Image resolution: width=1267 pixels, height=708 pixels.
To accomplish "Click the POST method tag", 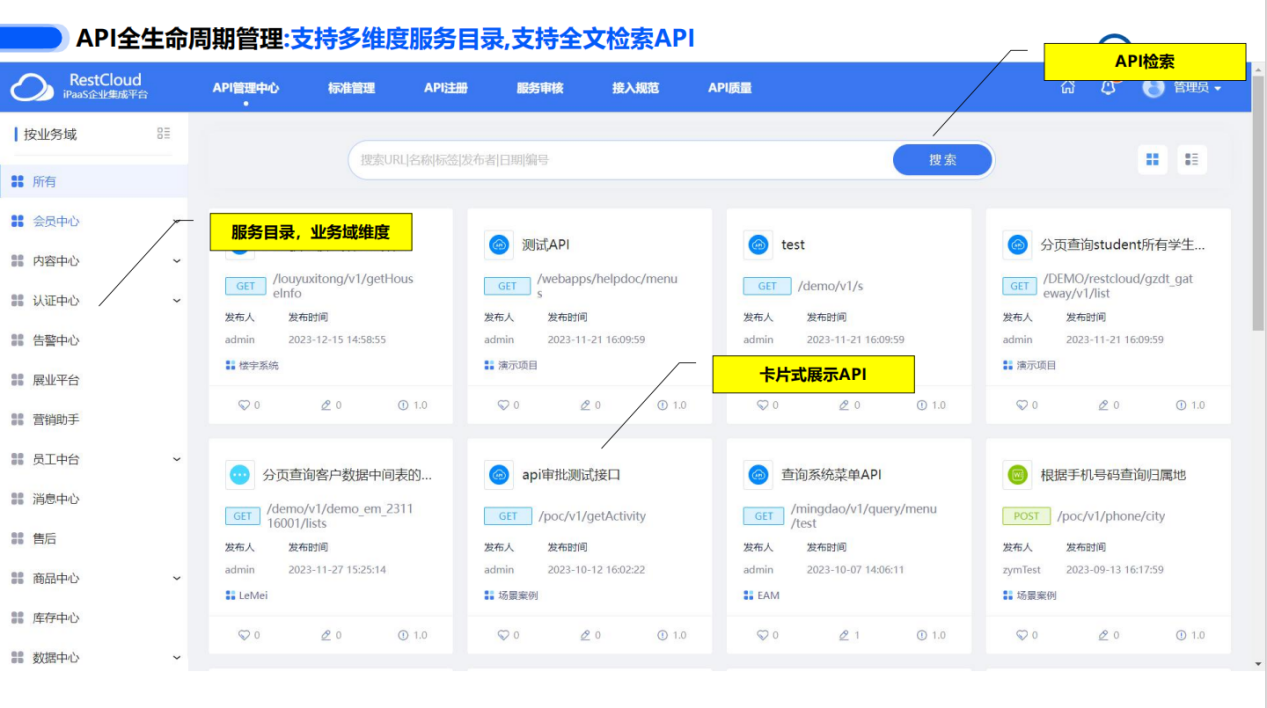I will coord(1027,517).
